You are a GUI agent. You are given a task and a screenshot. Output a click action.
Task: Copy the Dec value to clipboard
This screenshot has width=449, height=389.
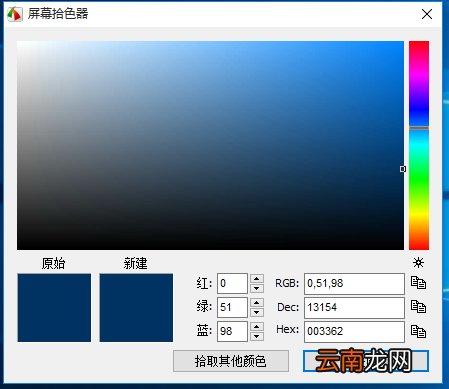coord(418,307)
